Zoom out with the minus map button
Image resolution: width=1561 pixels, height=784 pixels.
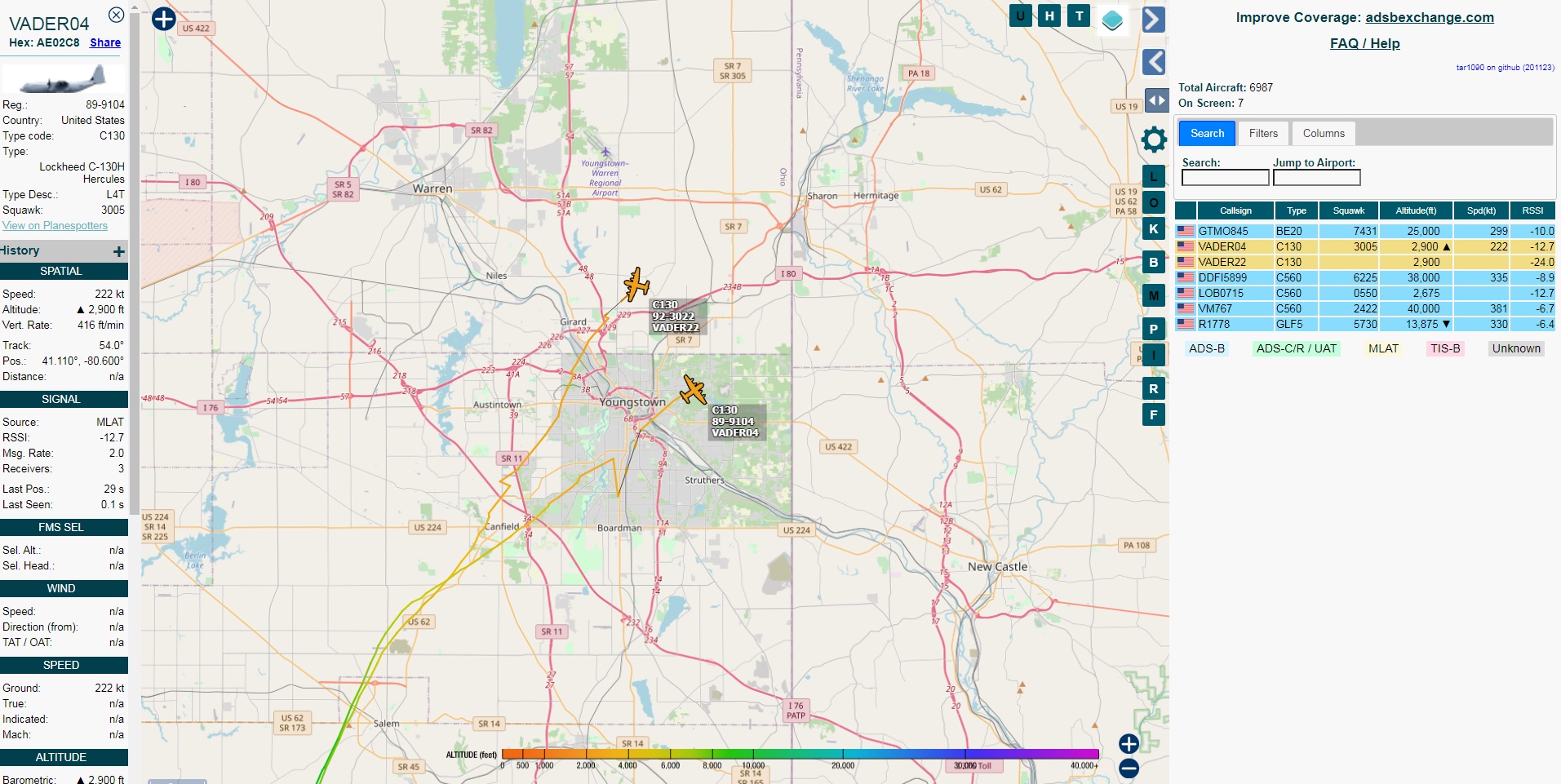(x=1129, y=768)
